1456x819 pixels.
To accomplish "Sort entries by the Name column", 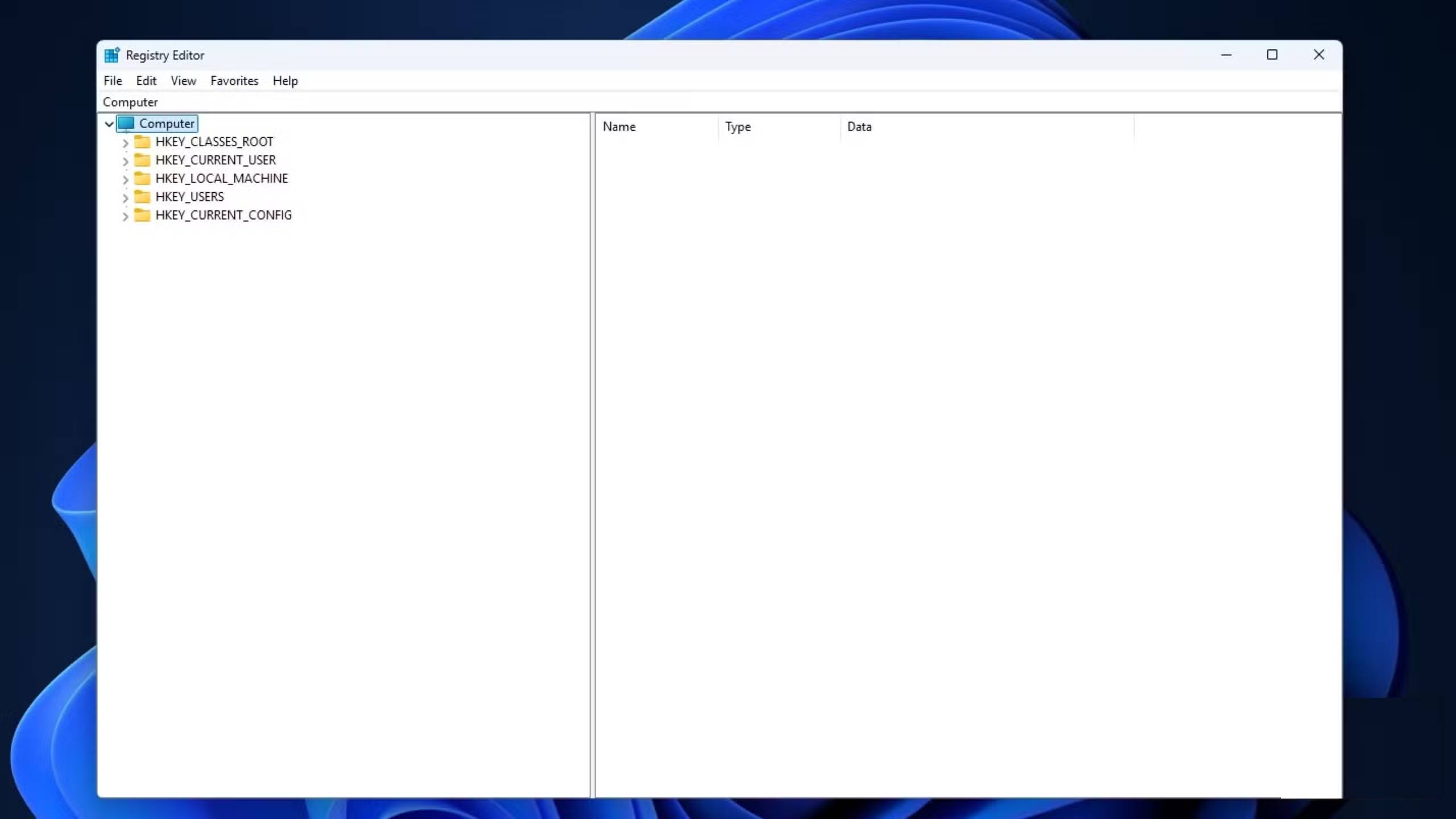I will pyautogui.click(x=654, y=126).
